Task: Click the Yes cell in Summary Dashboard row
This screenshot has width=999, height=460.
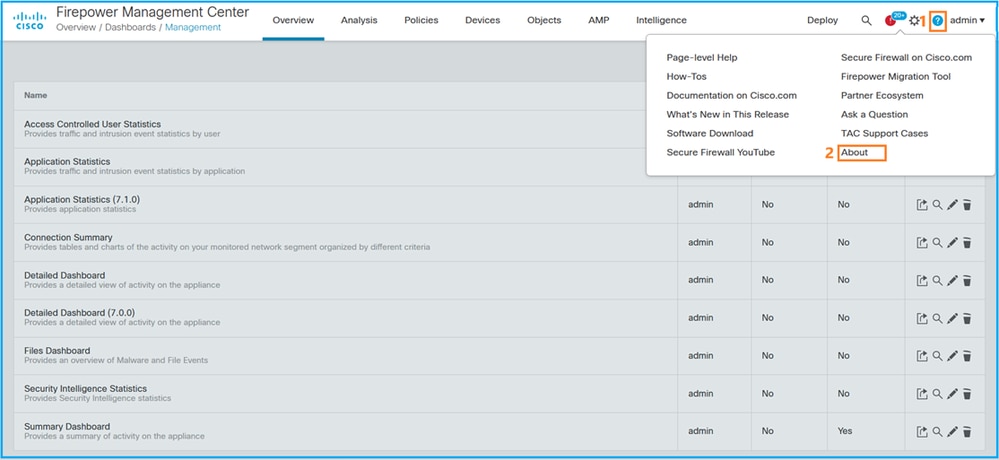Action: click(845, 431)
